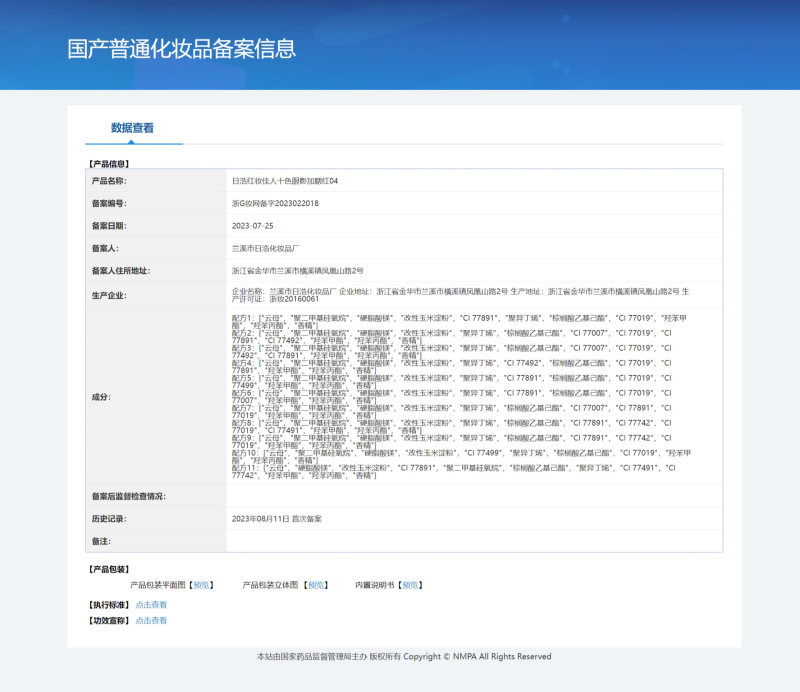Select the filing number 浙G妆网备字2023022018
The width and height of the screenshot is (800, 692).
[x=275, y=203]
